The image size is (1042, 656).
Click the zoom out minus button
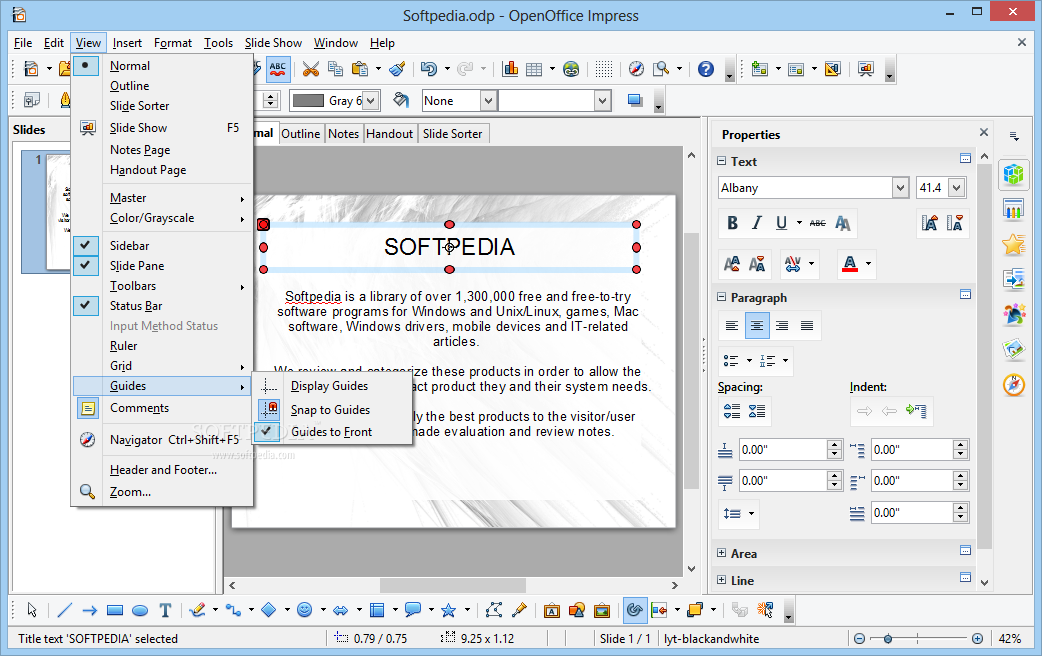tap(859, 639)
